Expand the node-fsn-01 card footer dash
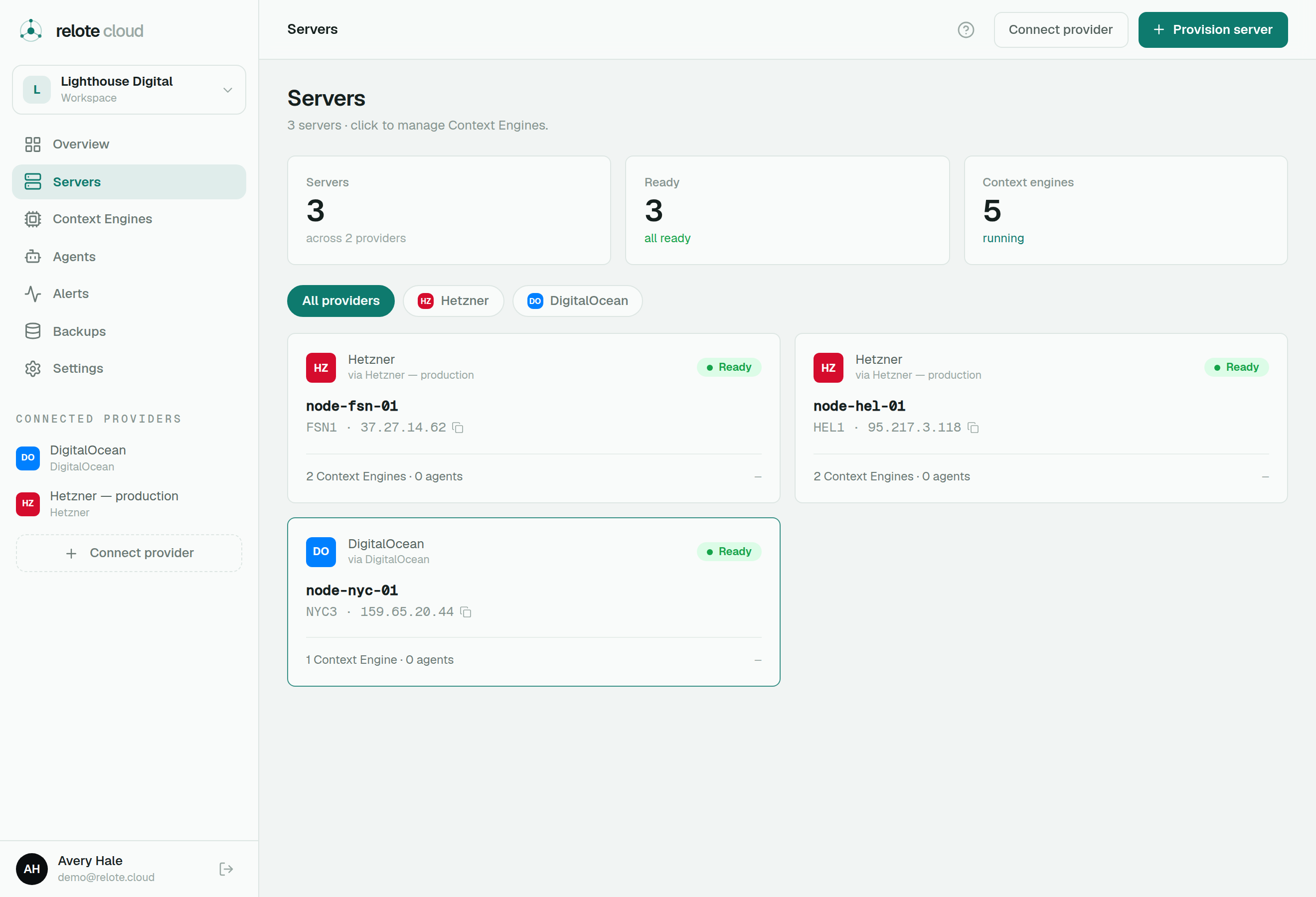Image resolution: width=1316 pixels, height=897 pixels. (x=758, y=477)
